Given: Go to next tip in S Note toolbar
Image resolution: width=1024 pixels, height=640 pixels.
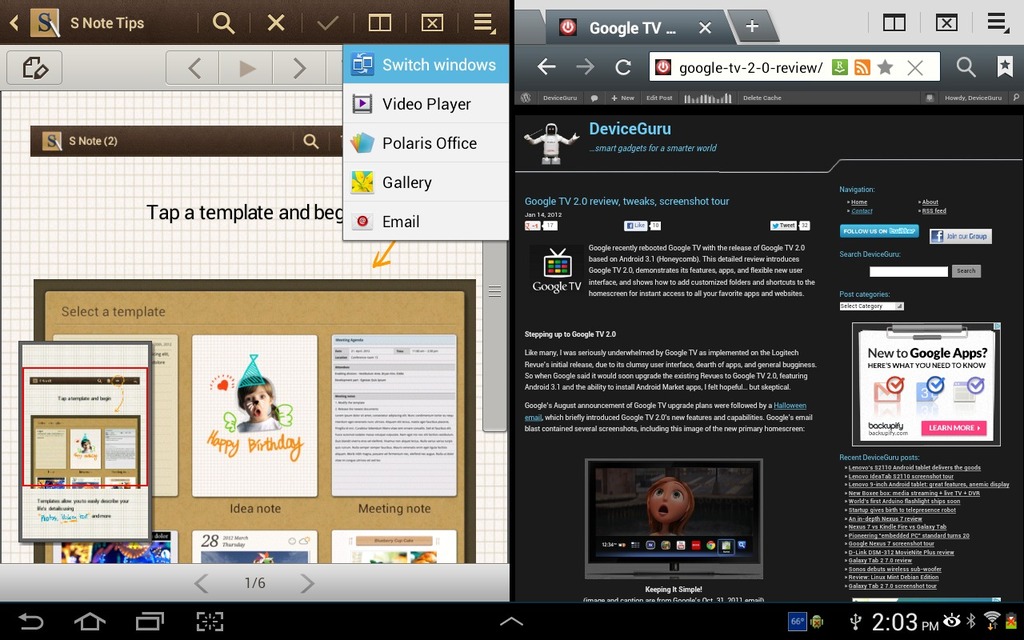Looking at the screenshot, I should 299,68.
